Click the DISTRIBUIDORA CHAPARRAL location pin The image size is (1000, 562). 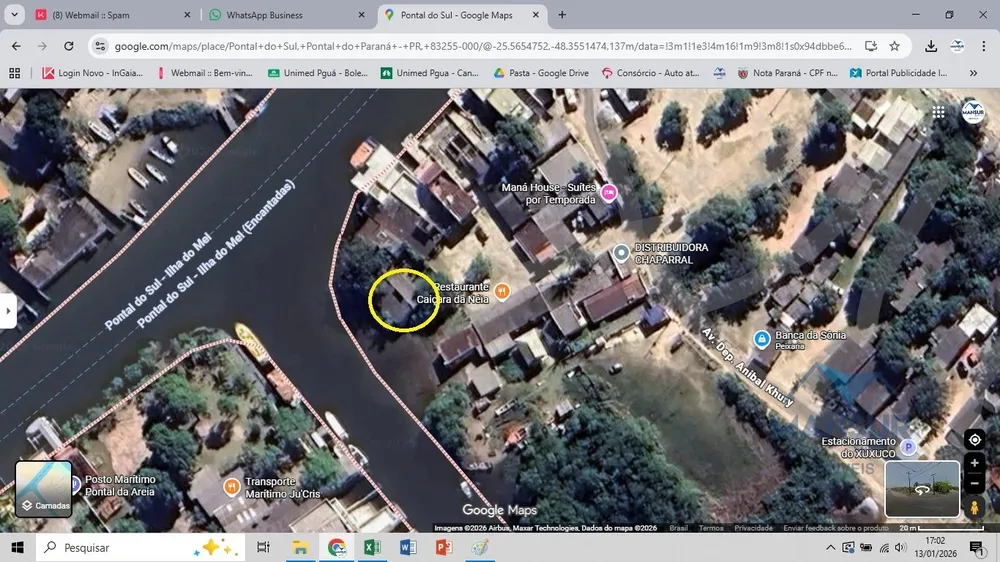[x=621, y=253]
